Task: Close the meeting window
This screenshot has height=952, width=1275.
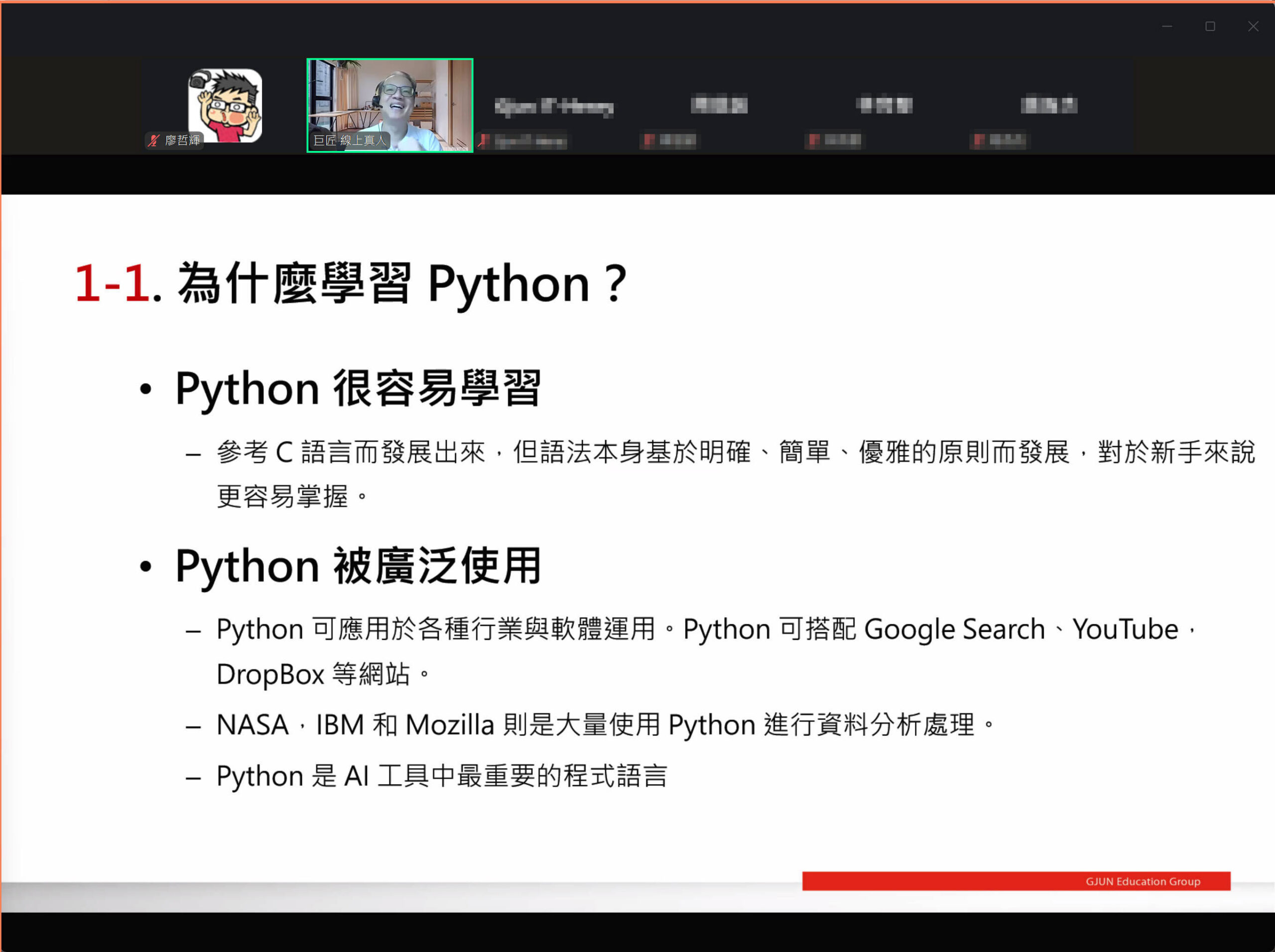Action: pos(1253,26)
